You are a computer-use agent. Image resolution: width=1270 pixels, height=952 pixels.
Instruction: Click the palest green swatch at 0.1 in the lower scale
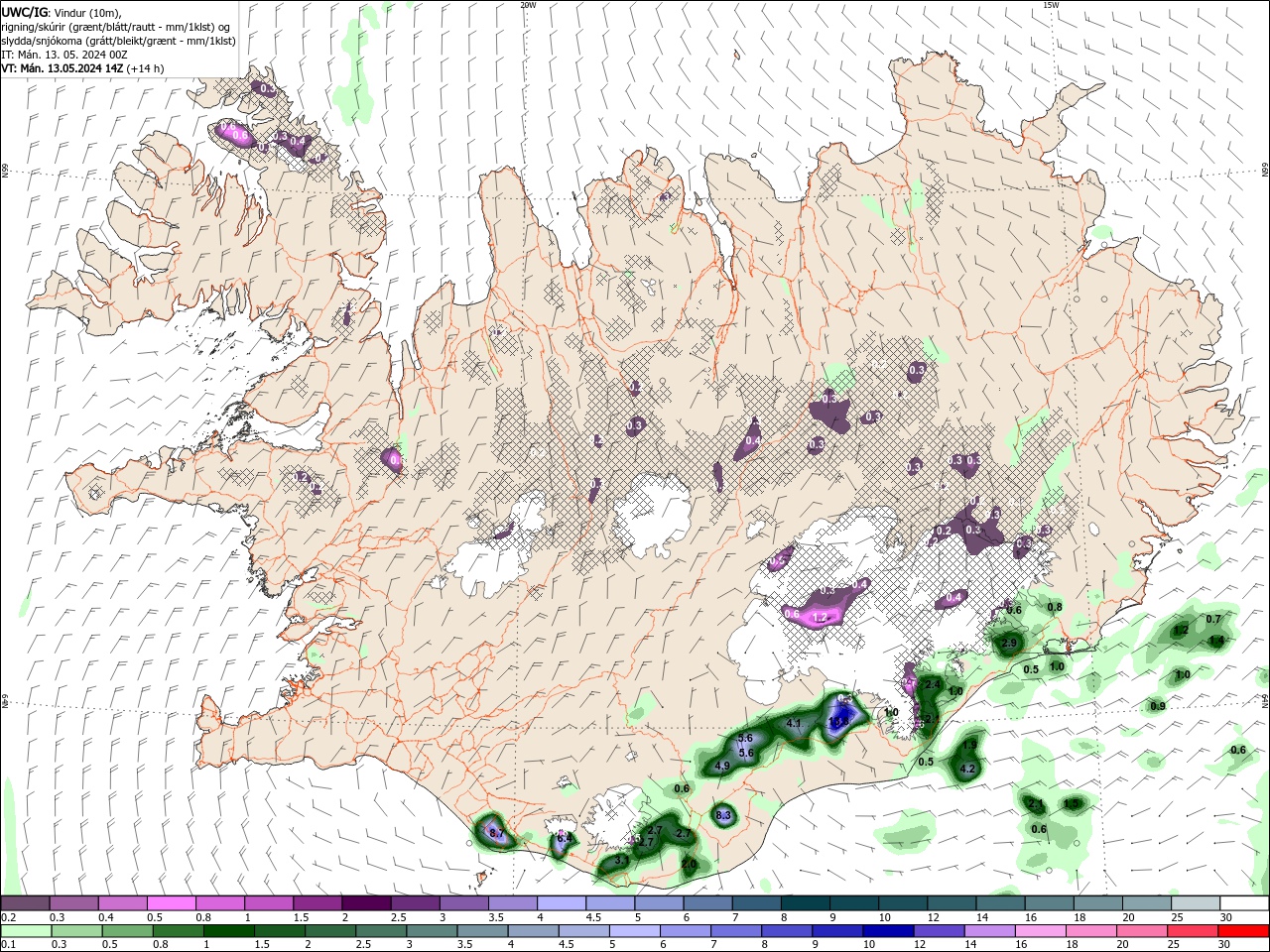click(x=25, y=931)
